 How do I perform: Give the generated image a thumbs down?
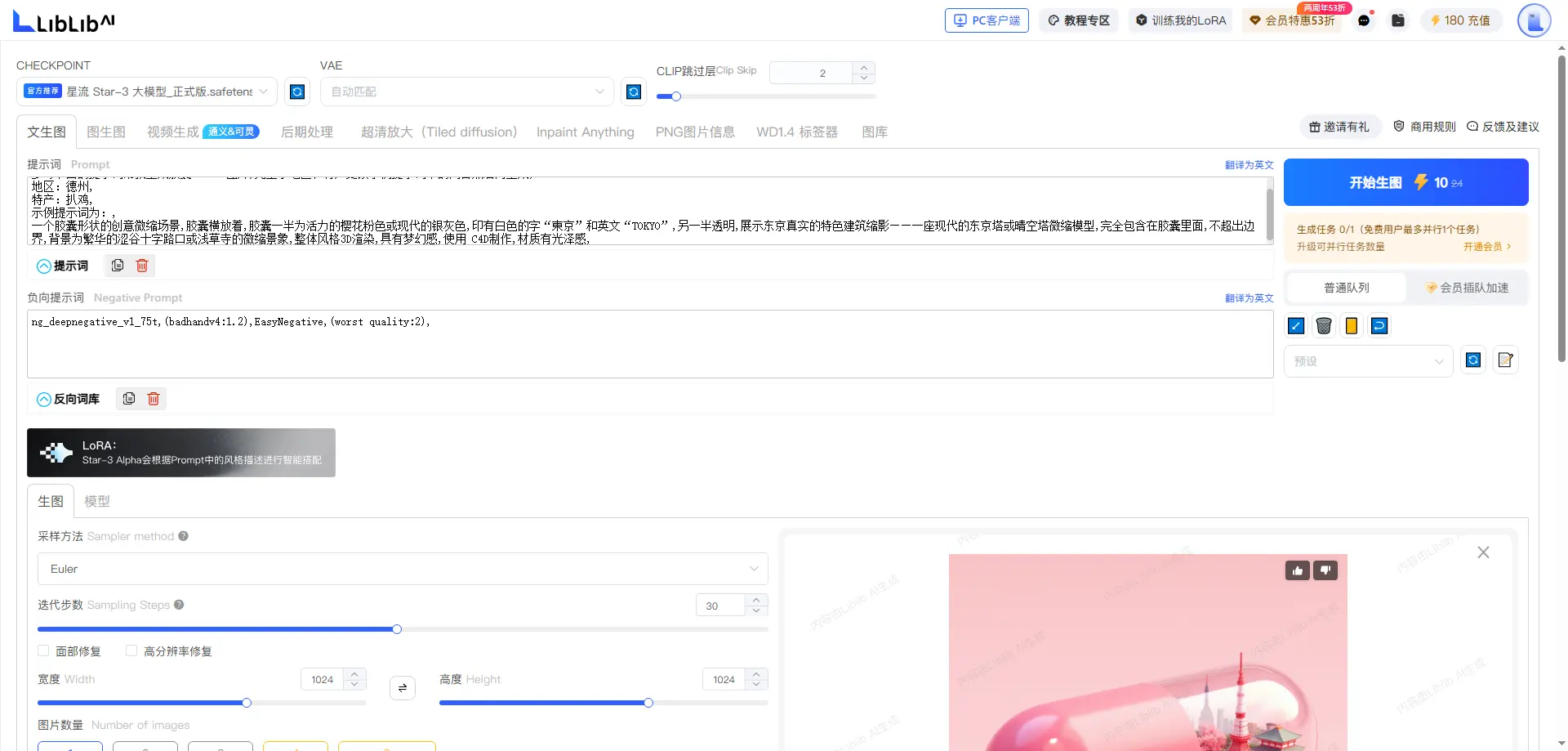pos(1325,570)
